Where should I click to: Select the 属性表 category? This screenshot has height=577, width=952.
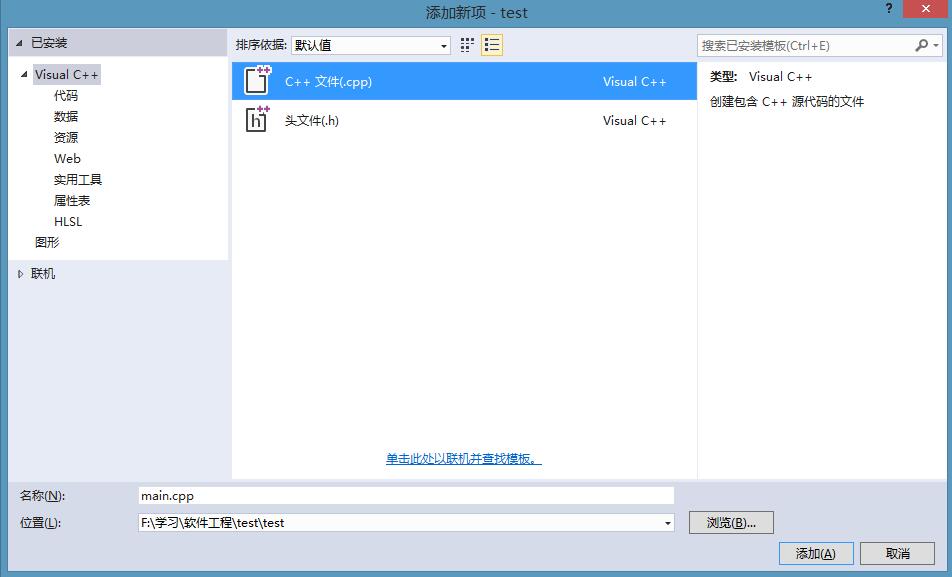click(x=72, y=200)
